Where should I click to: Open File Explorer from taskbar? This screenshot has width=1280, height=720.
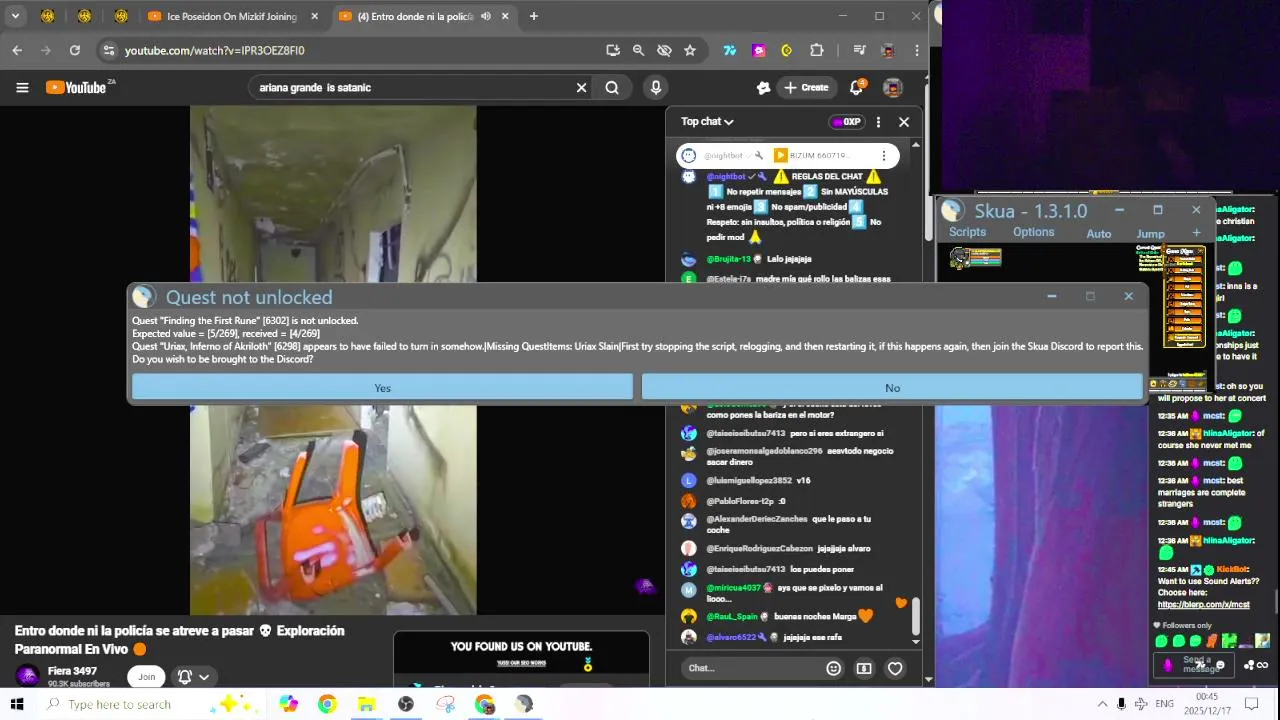[x=366, y=704]
